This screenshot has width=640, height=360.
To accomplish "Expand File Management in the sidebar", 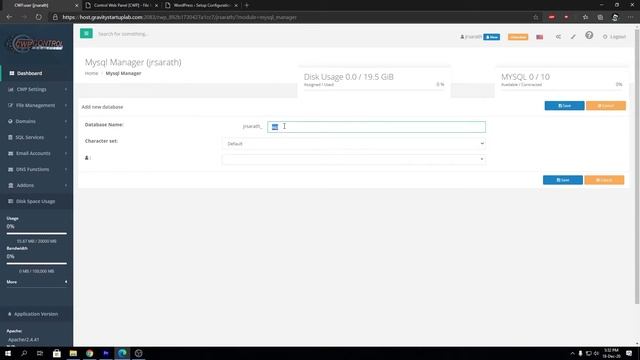I will (37, 105).
